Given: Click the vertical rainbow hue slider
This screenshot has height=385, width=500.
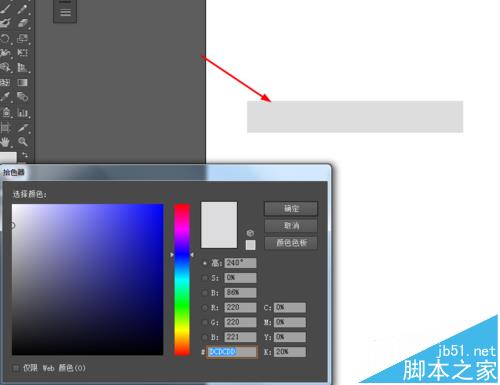Looking at the screenshot, I should point(182,279).
